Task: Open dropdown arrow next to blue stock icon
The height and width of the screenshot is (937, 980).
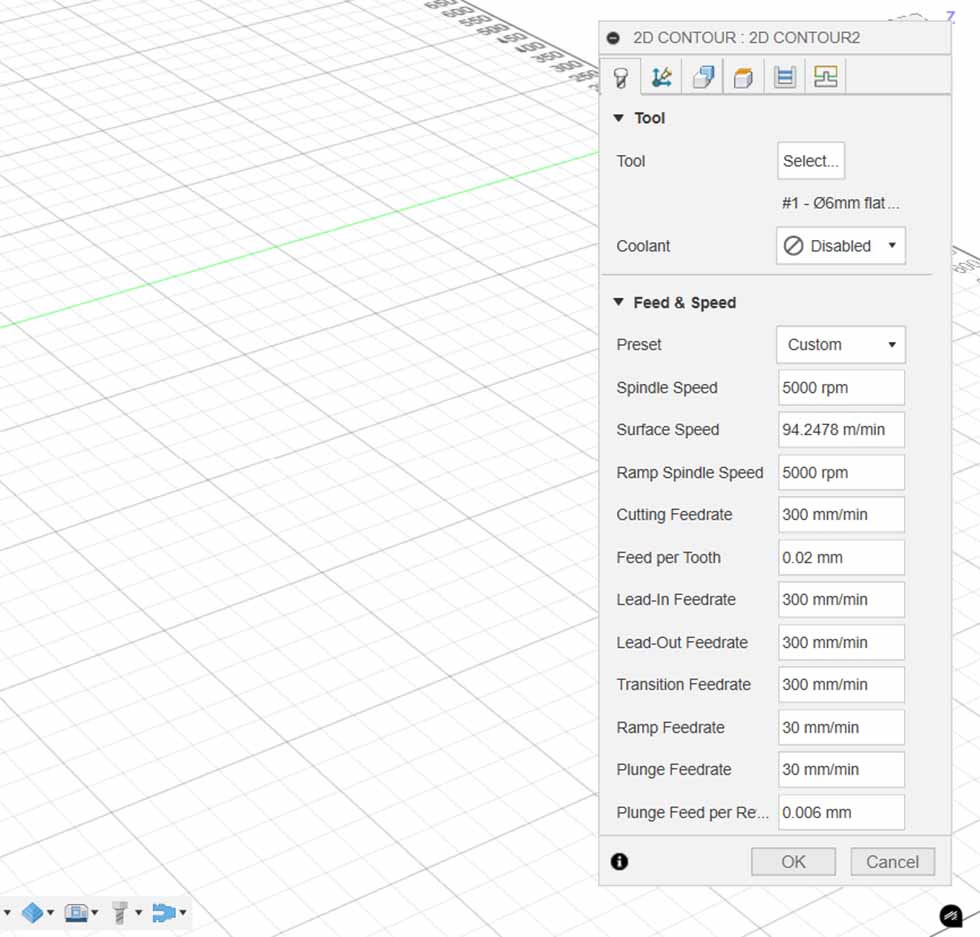Action: coord(51,913)
